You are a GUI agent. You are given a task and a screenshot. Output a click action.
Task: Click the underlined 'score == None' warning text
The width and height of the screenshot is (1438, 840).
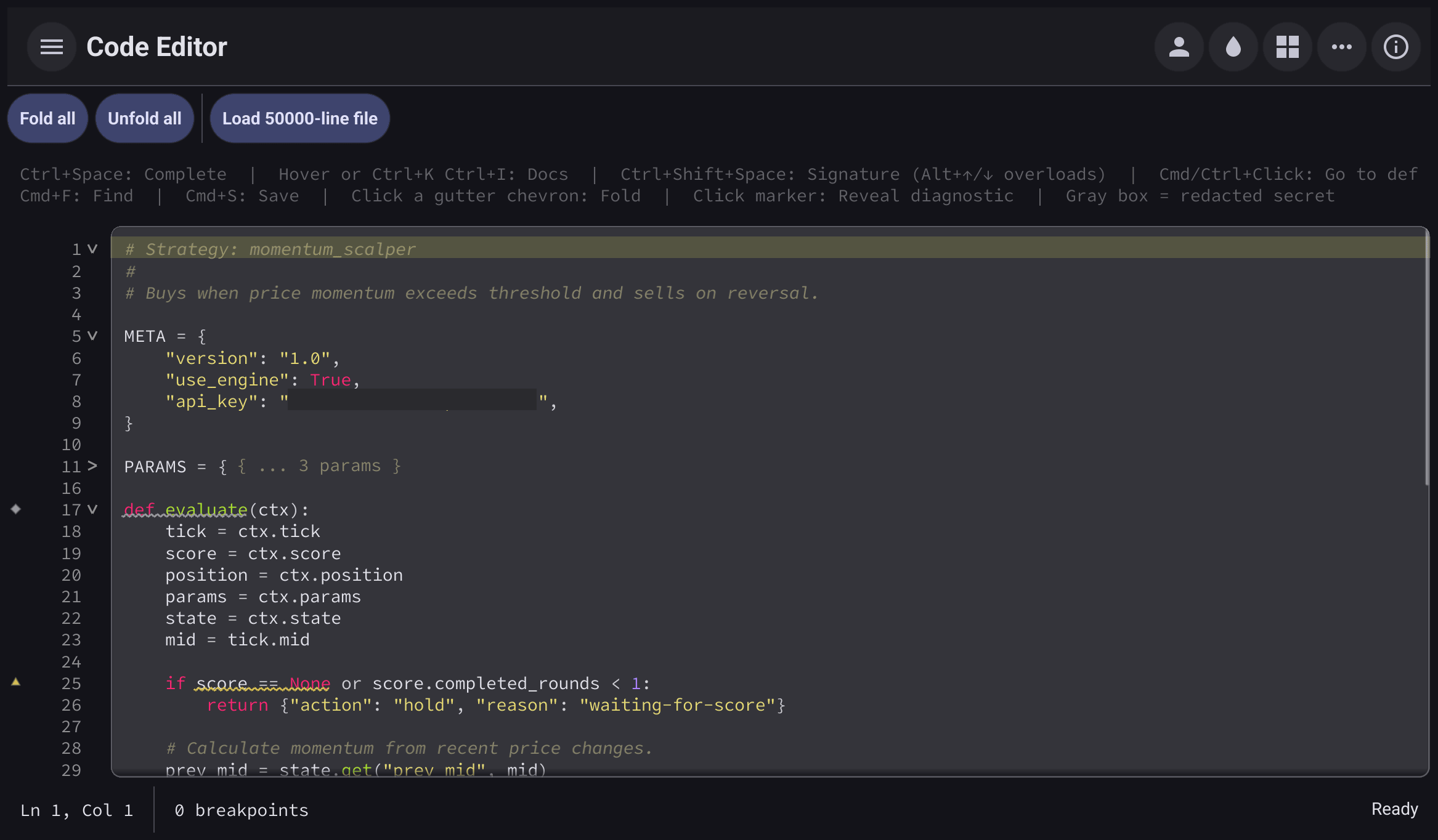tap(263, 684)
